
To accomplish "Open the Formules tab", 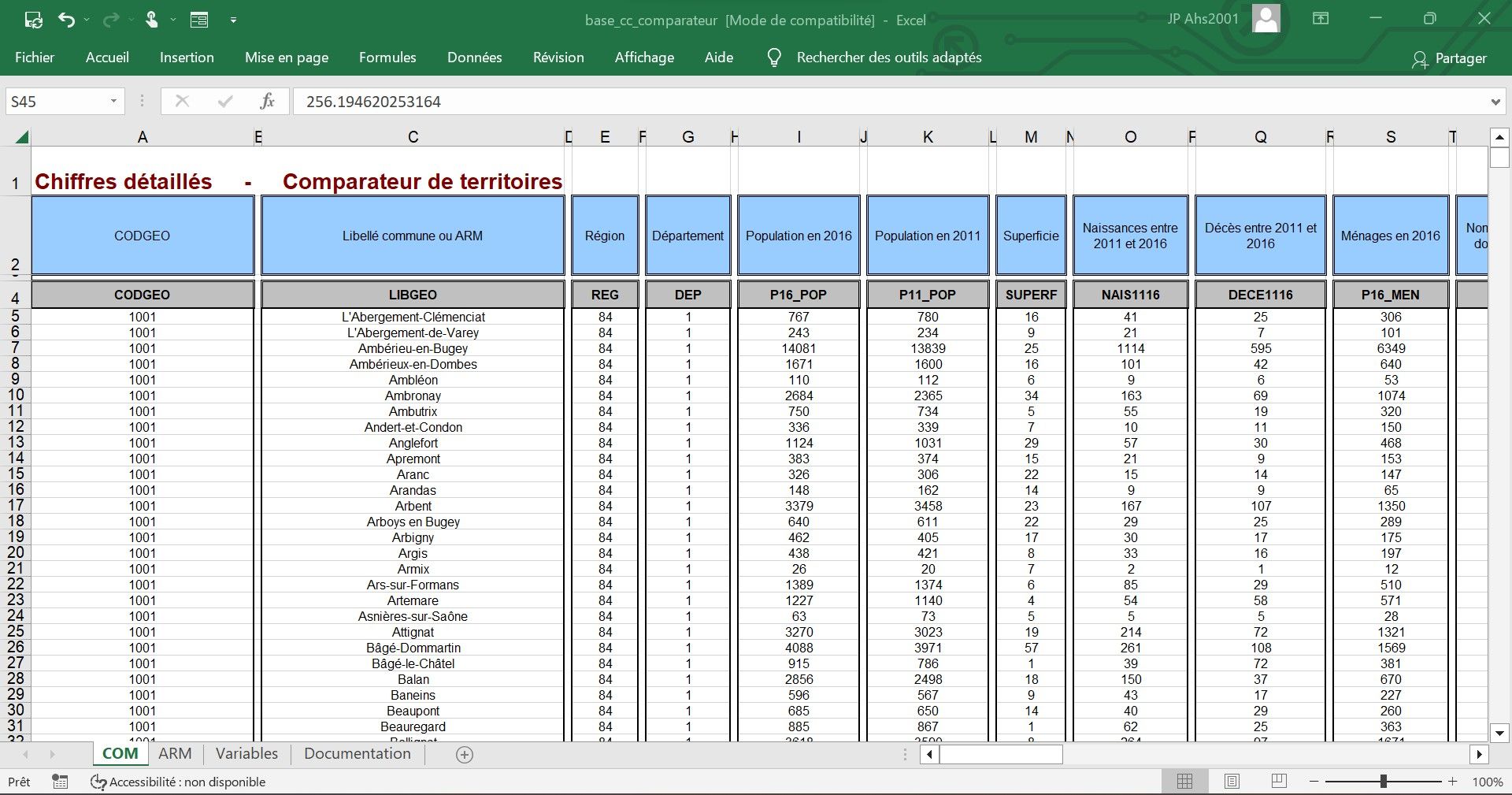I will click(x=387, y=58).
